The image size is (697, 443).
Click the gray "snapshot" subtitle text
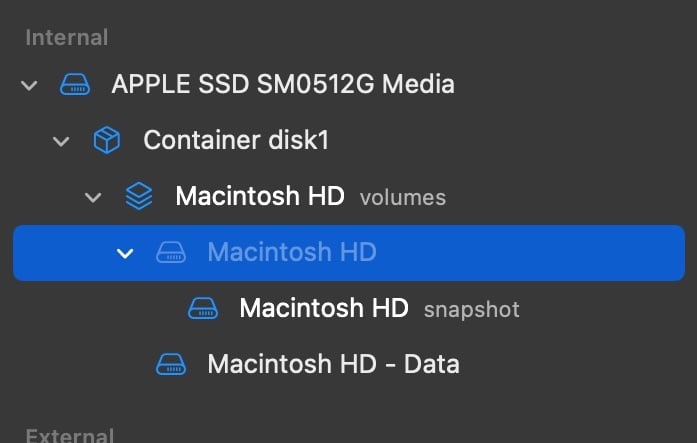471,310
